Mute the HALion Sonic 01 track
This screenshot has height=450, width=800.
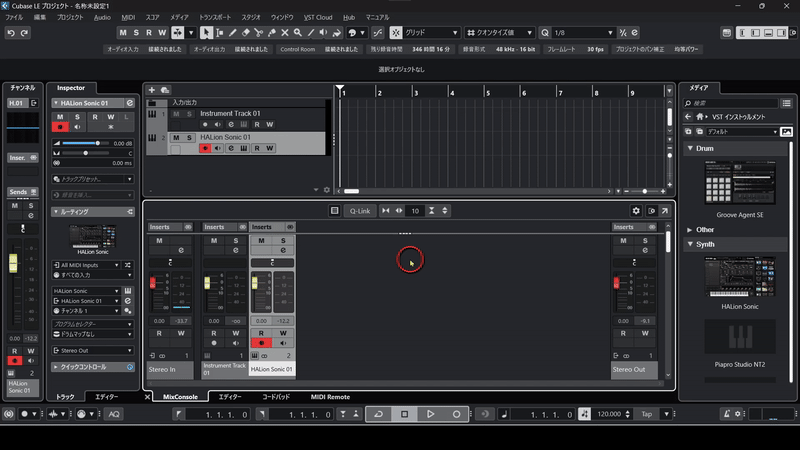pyautogui.click(x=176, y=137)
